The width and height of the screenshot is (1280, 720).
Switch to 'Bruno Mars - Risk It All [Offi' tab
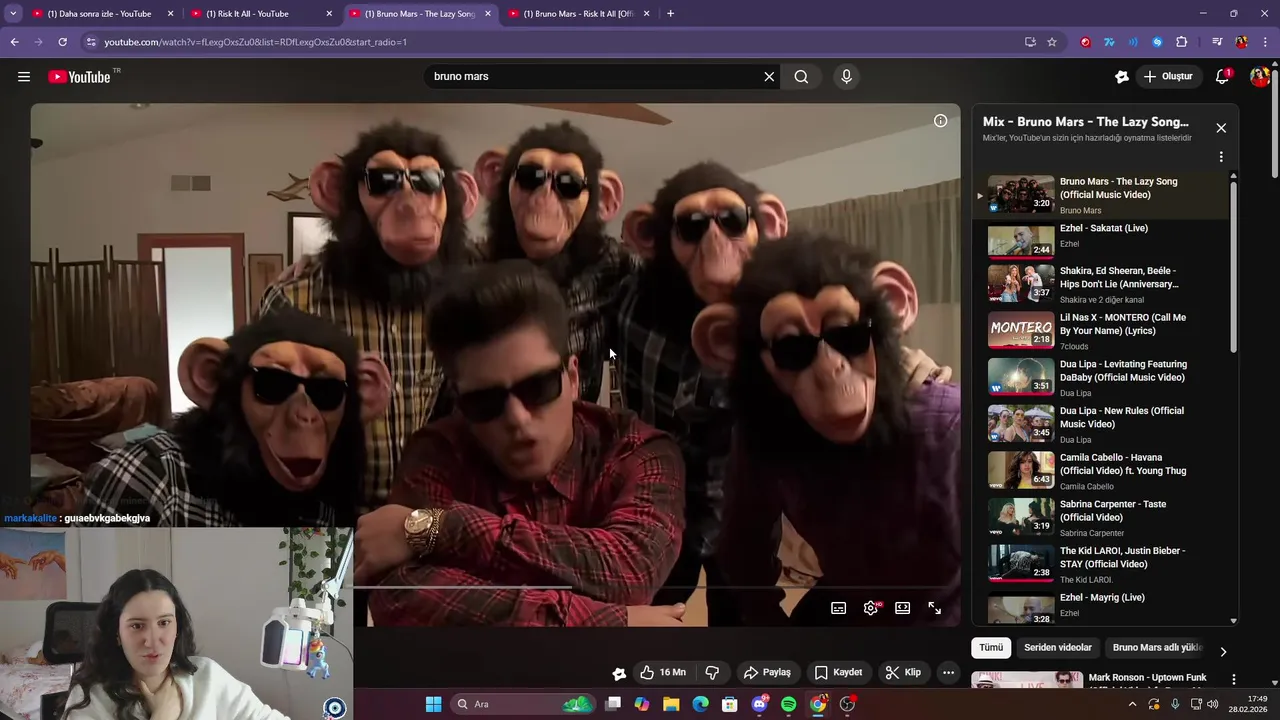coord(579,14)
